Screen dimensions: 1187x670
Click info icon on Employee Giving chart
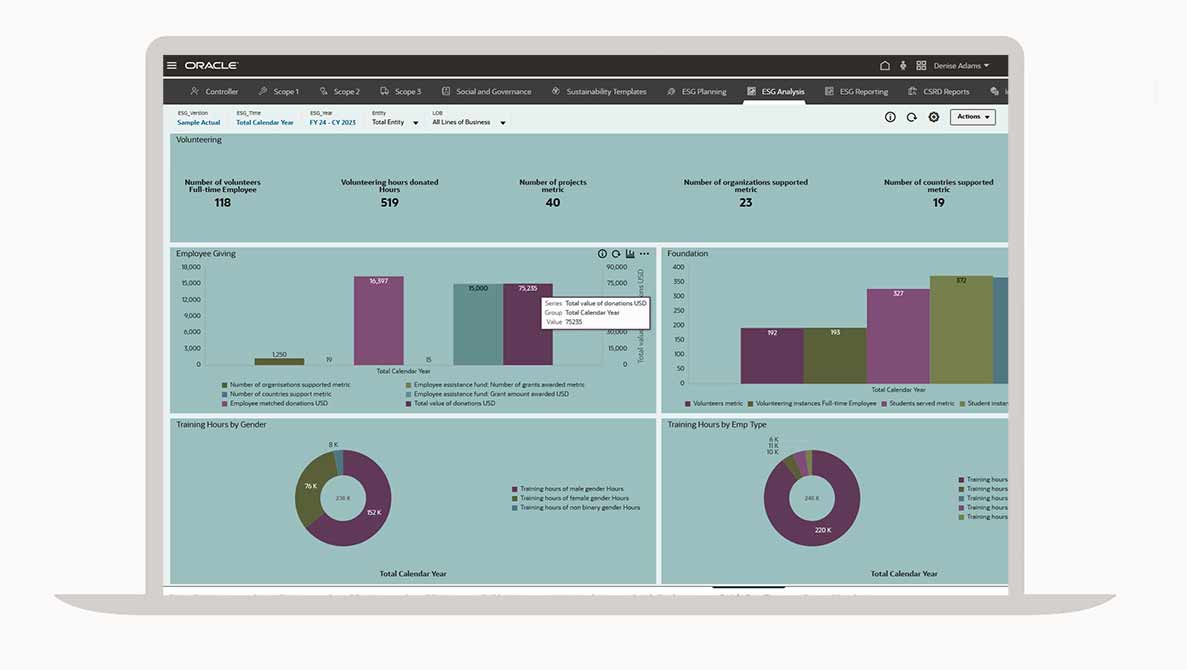point(602,254)
